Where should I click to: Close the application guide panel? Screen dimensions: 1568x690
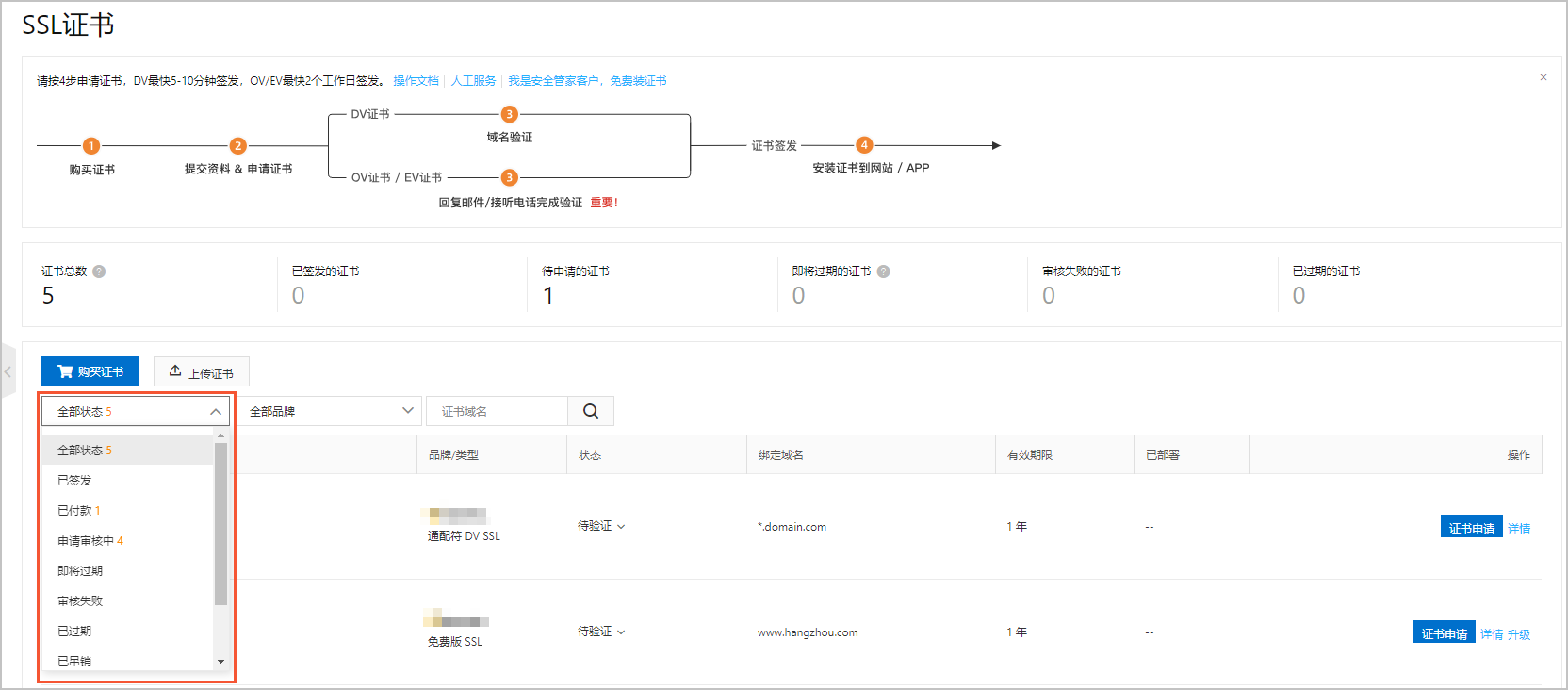(x=1543, y=77)
